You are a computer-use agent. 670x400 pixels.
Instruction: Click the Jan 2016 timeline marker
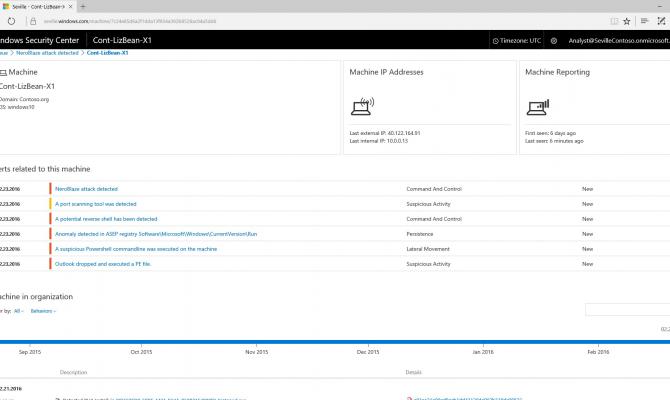(483, 352)
